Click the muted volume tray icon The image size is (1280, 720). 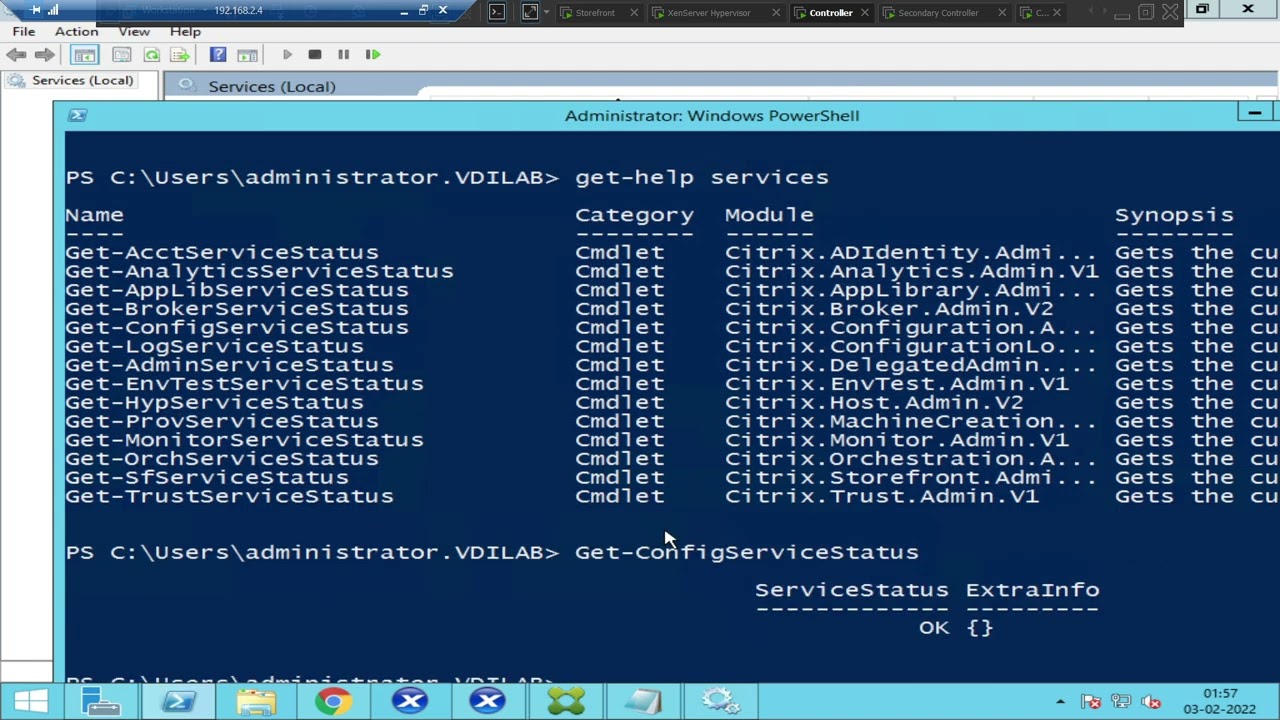[x=1151, y=702]
